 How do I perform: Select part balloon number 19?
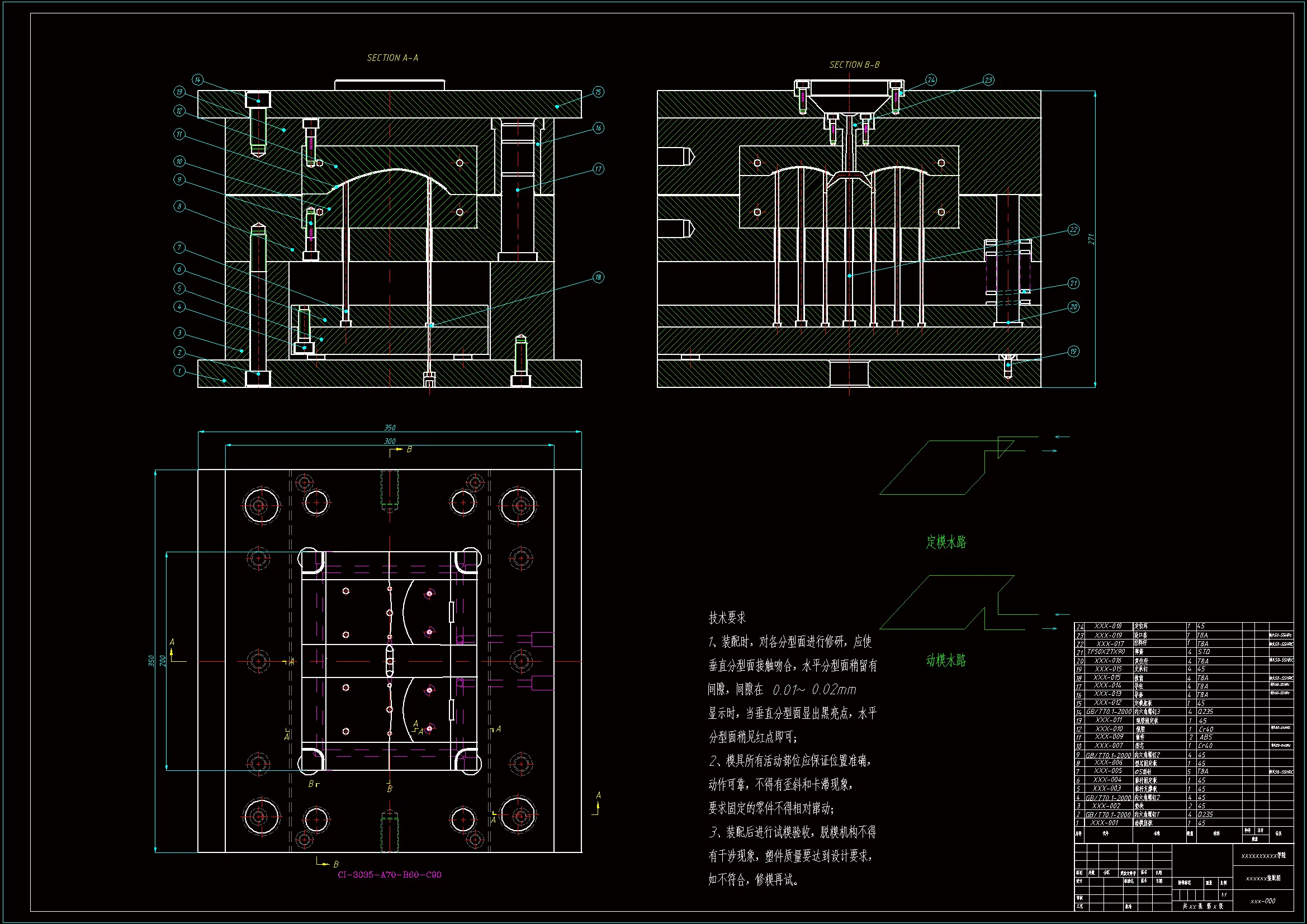1073,351
